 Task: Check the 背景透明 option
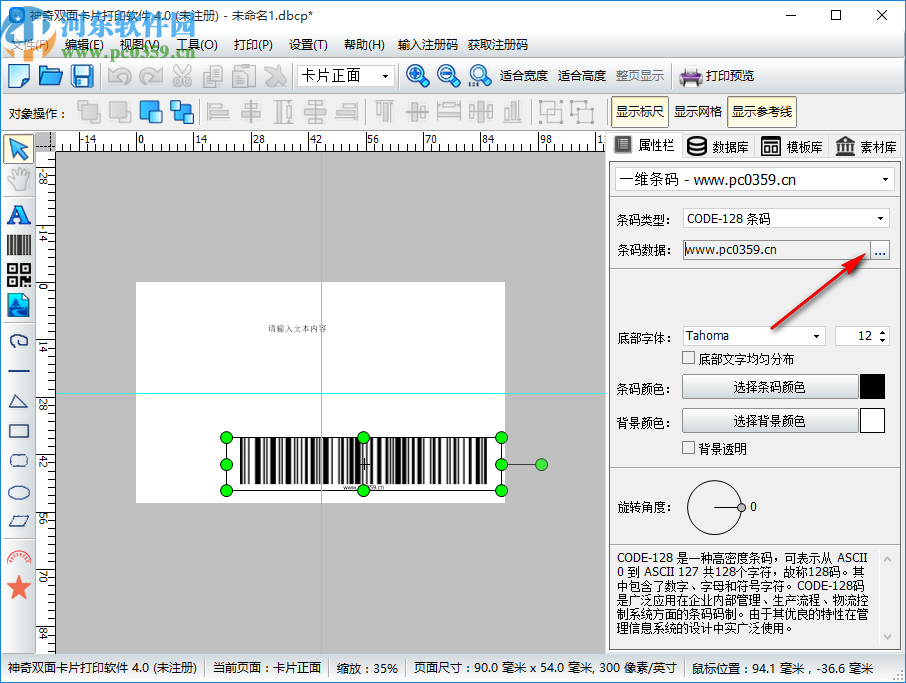point(688,449)
